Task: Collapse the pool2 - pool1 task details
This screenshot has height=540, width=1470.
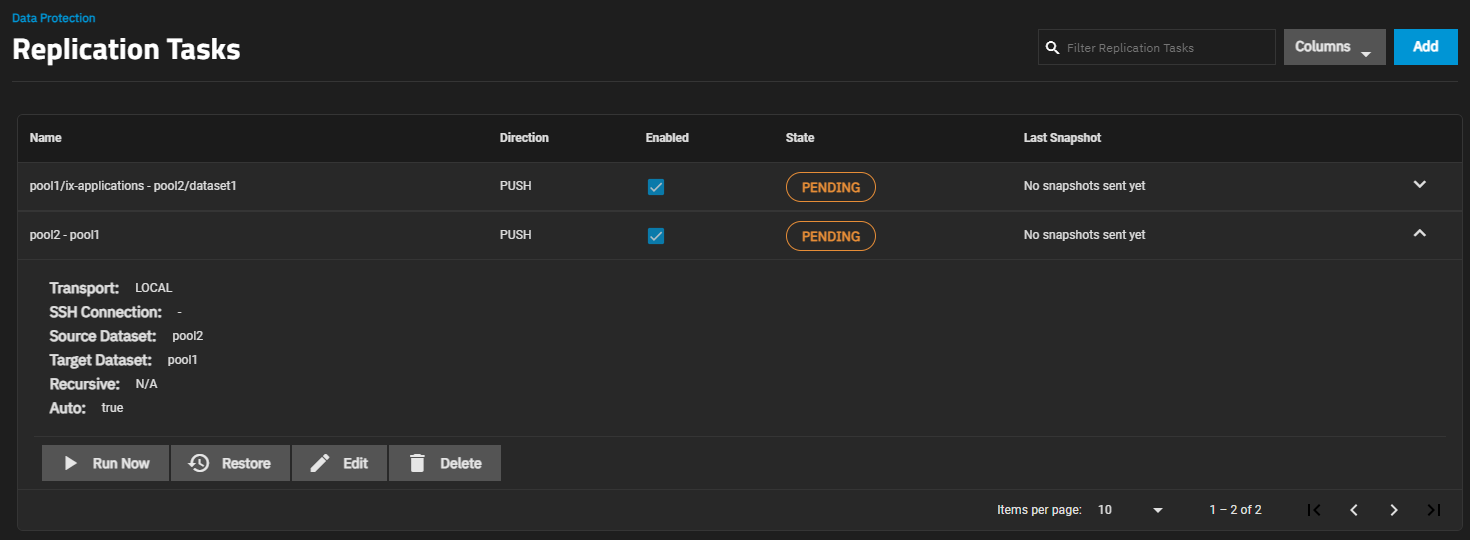Action: [1419, 233]
